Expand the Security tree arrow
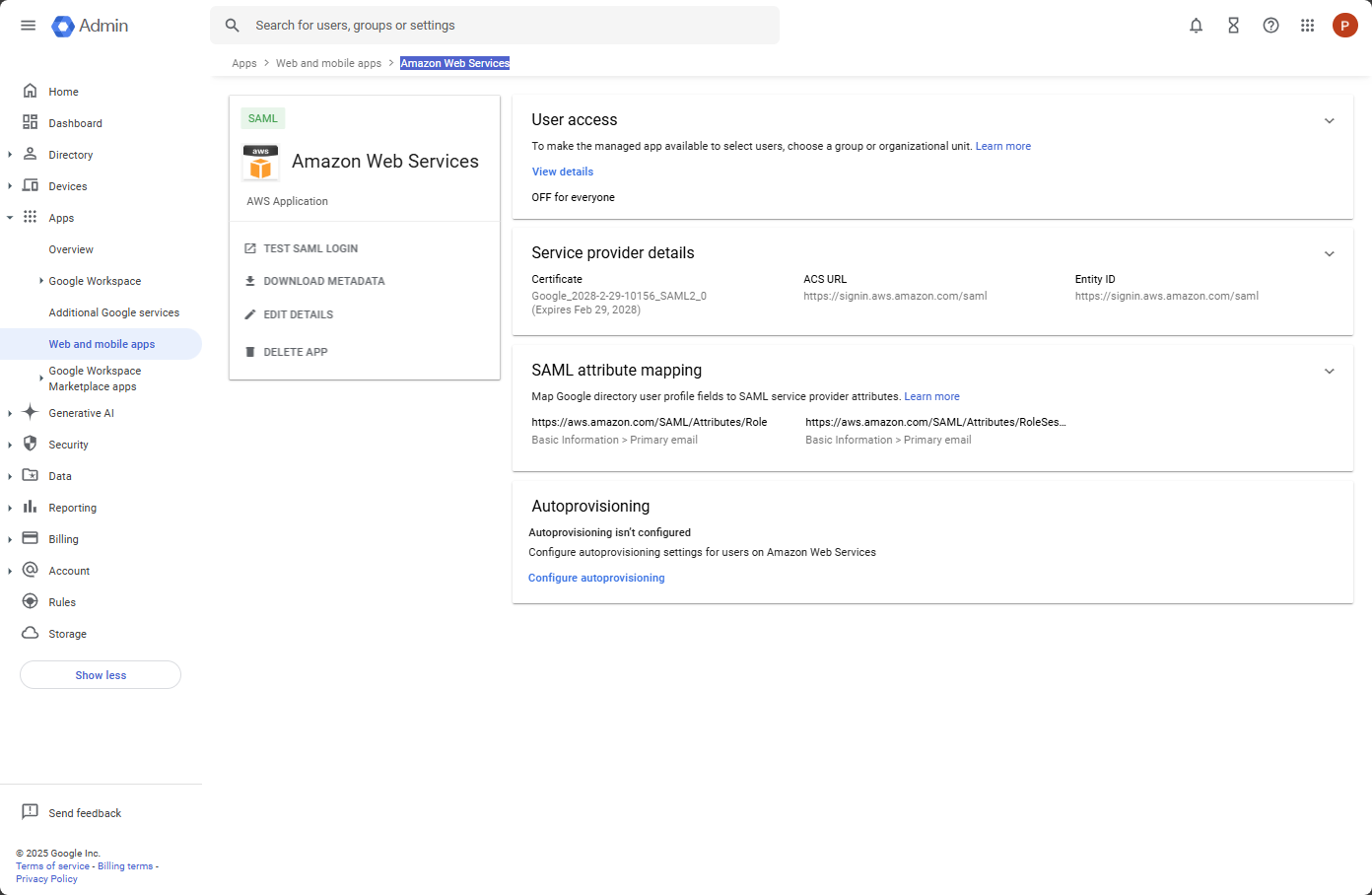The width and height of the screenshot is (1372, 895). [x=10, y=445]
